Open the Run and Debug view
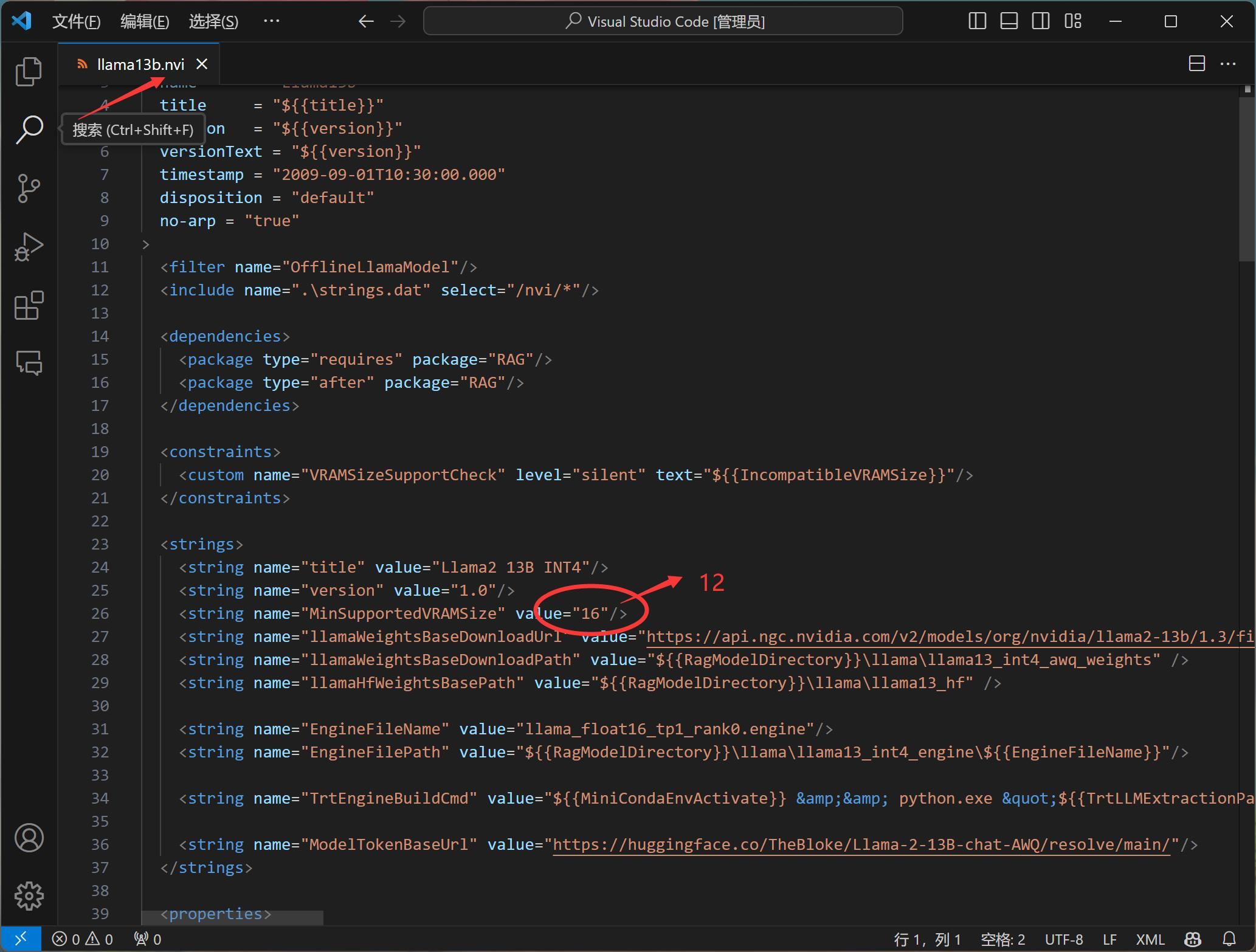This screenshot has width=1256, height=952. (x=29, y=247)
